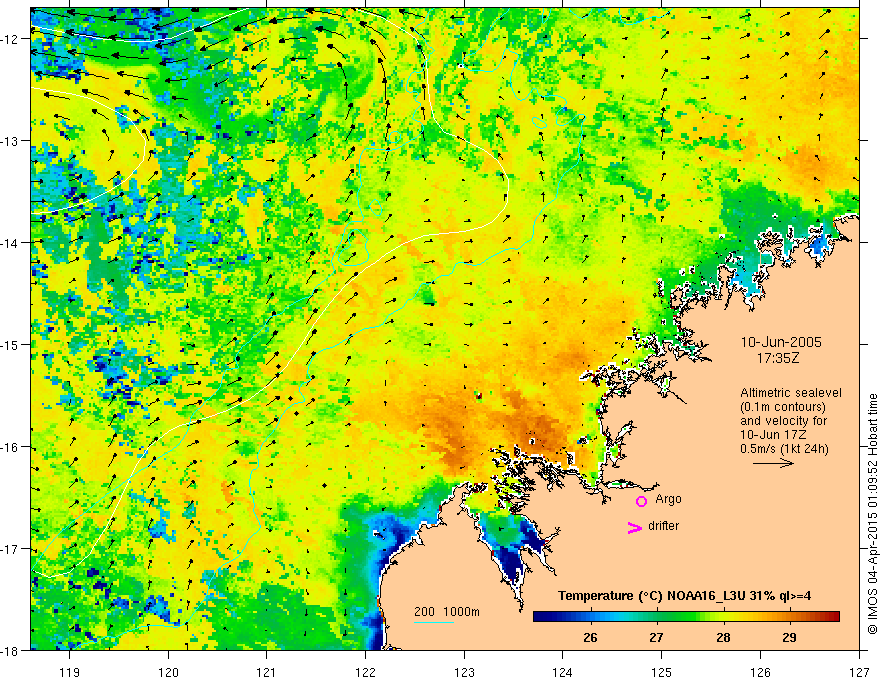
Task: Click the vertical IMOS copyright timestamp text
Action: (872, 514)
